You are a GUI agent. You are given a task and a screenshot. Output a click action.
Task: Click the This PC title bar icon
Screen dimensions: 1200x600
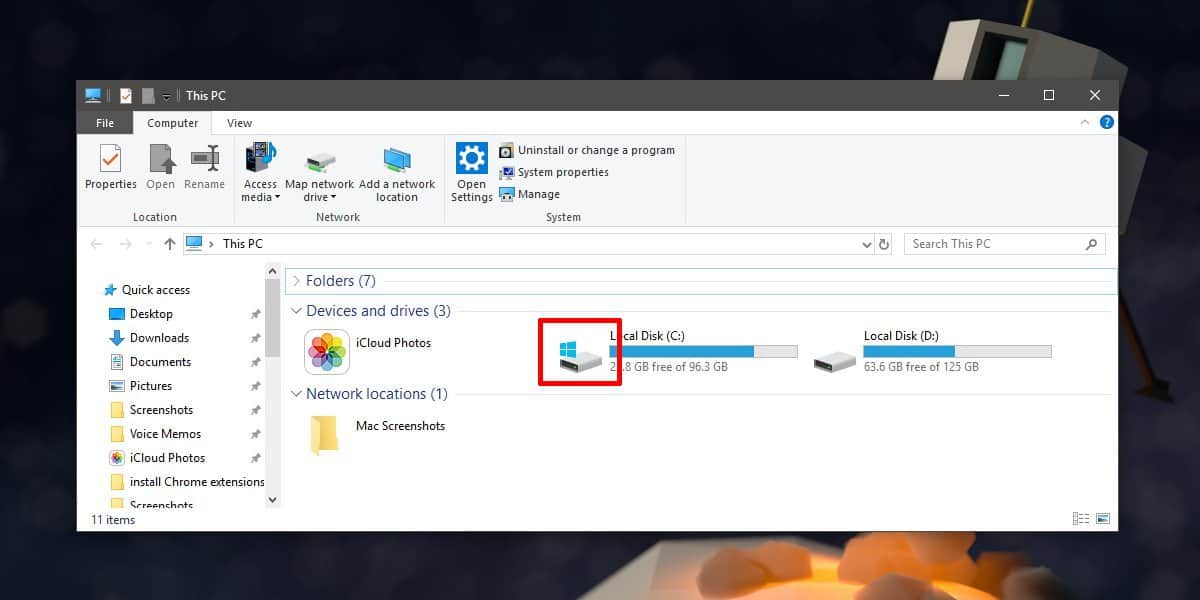pyautogui.click(x=93, y=95)
